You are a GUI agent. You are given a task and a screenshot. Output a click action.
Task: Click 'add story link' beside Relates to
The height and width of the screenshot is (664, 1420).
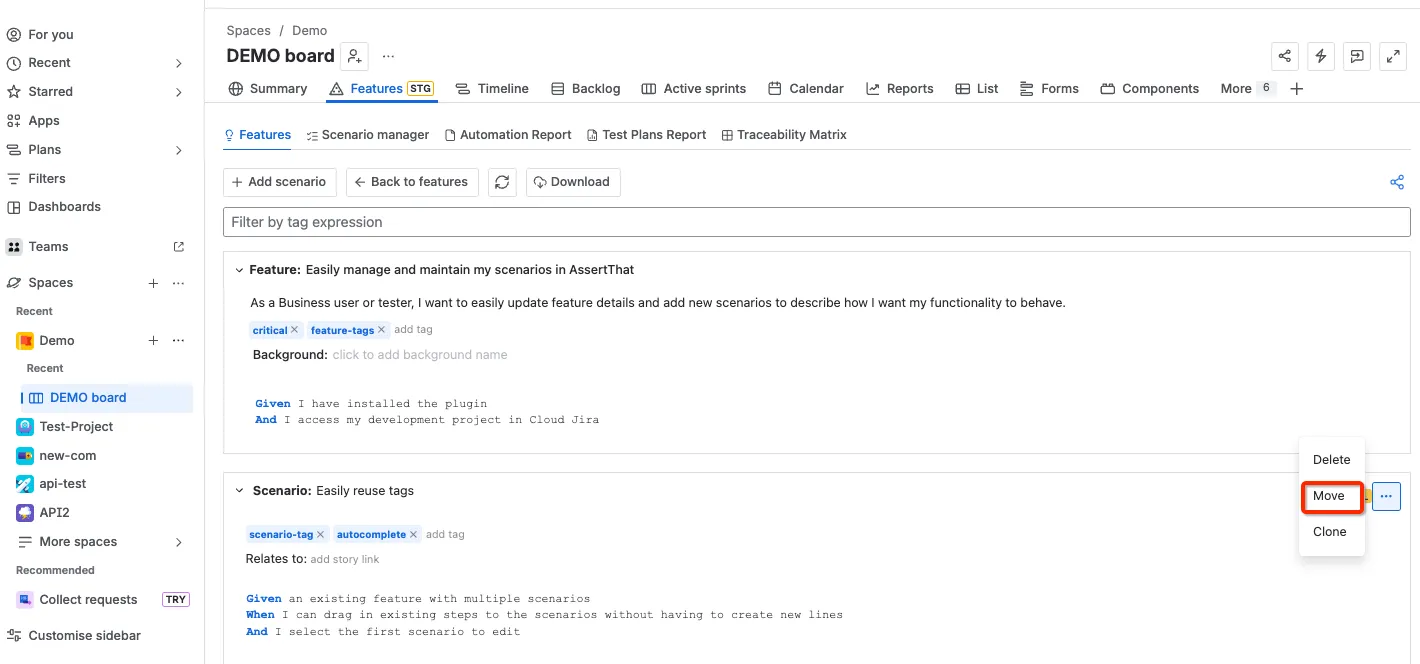345,560
